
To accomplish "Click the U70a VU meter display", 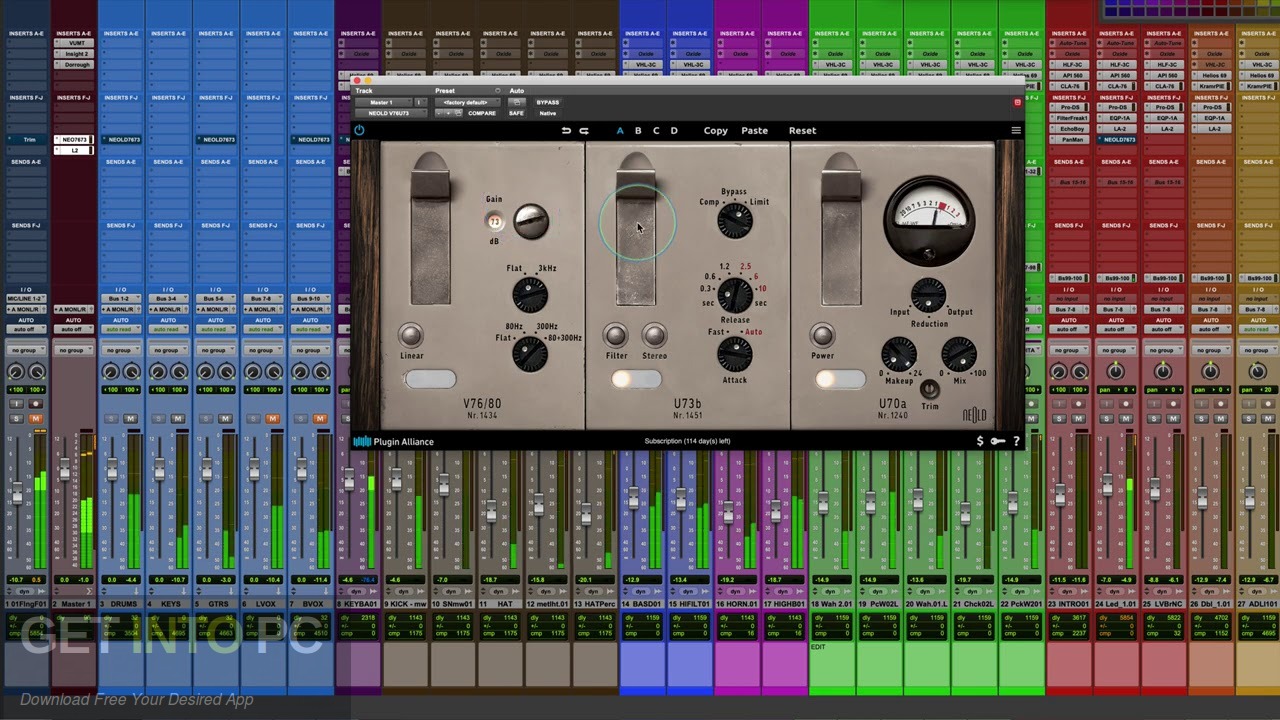I will coord(930,219).
